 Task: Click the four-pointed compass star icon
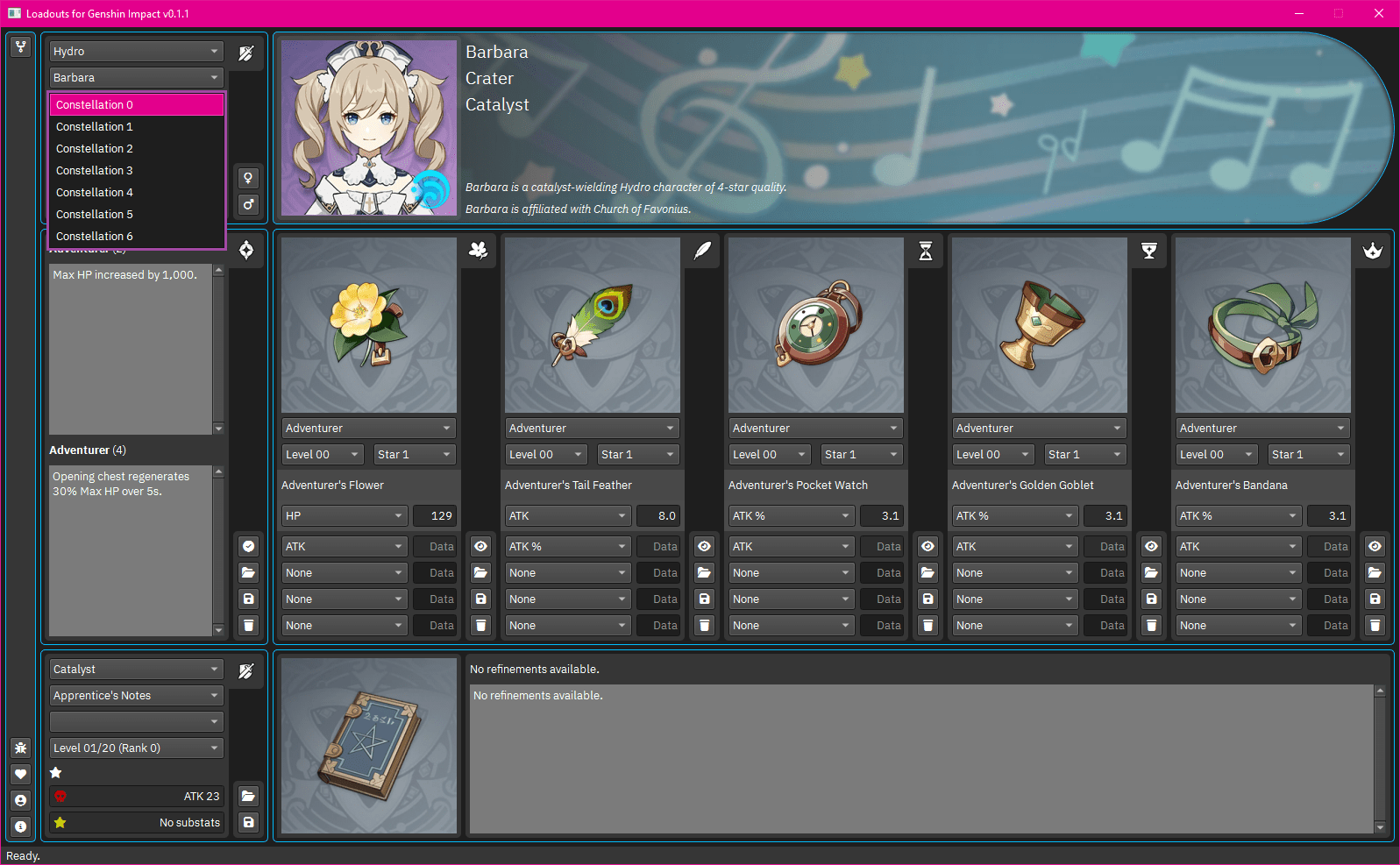pyautogui.click(x=246, y=250)
